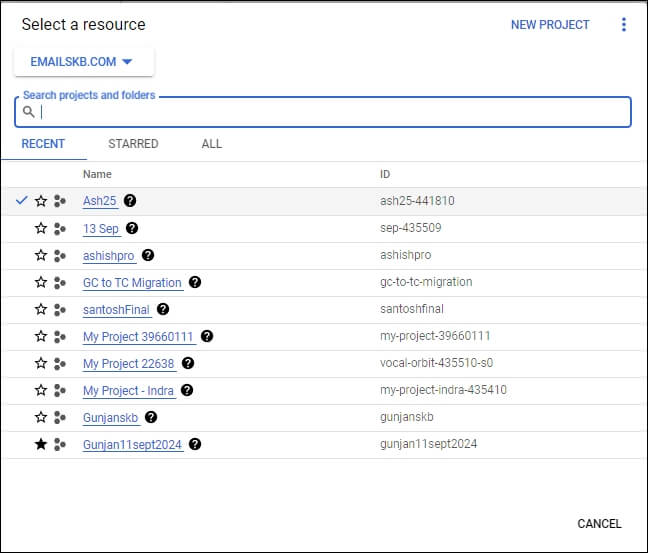Open the EMAILSKB.COM organization dropdown
The width and height of the screenshot is (648, 553).
(x=84, y=62)
